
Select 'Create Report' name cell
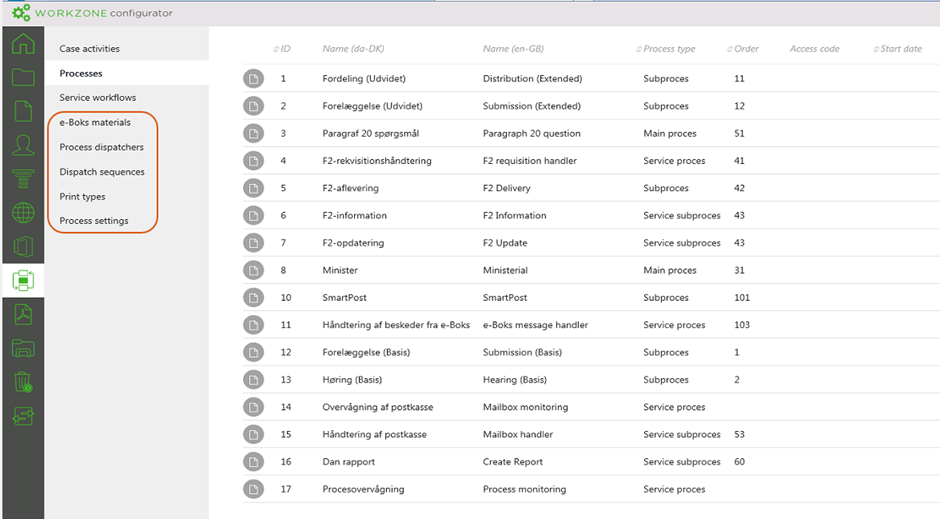tap(513, 462)
